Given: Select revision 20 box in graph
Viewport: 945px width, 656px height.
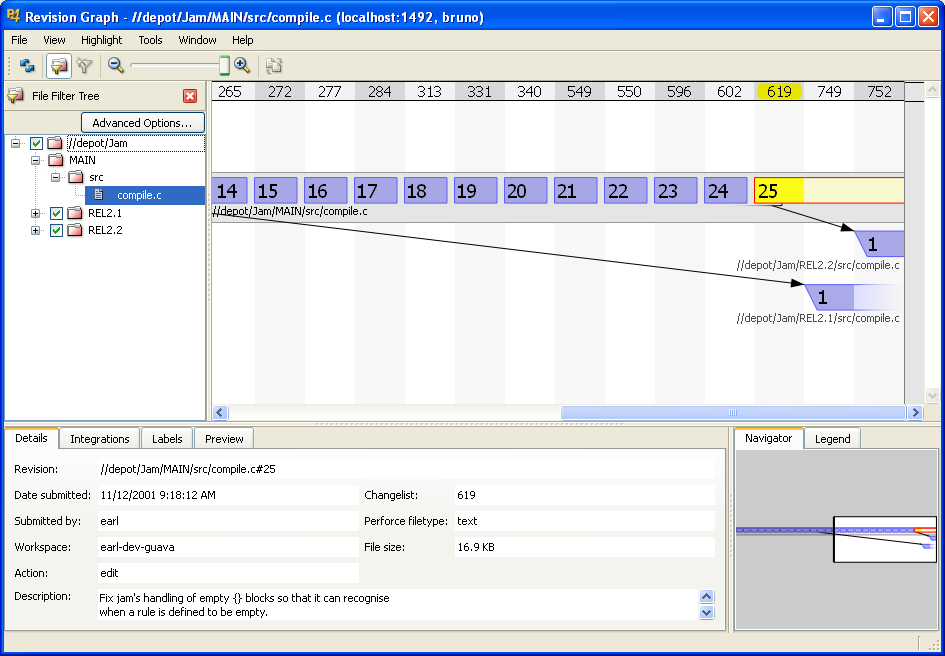Looking at the screenshot, I should [x=526, y=191].
